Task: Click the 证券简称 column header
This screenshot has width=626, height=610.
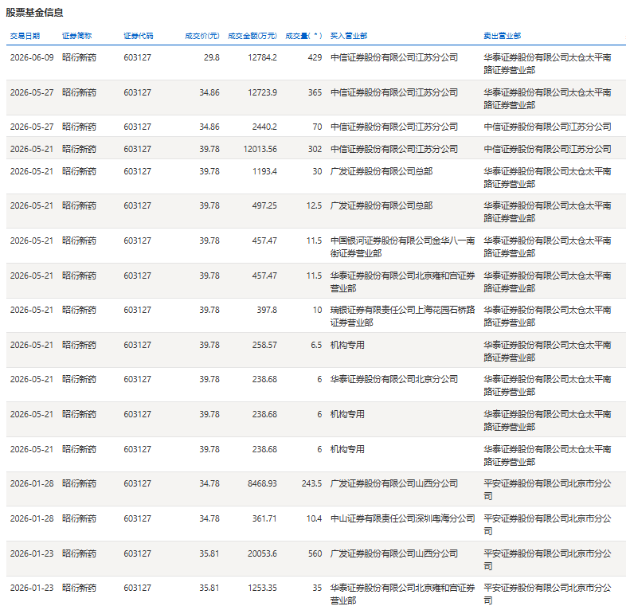Action: [77, 36]
